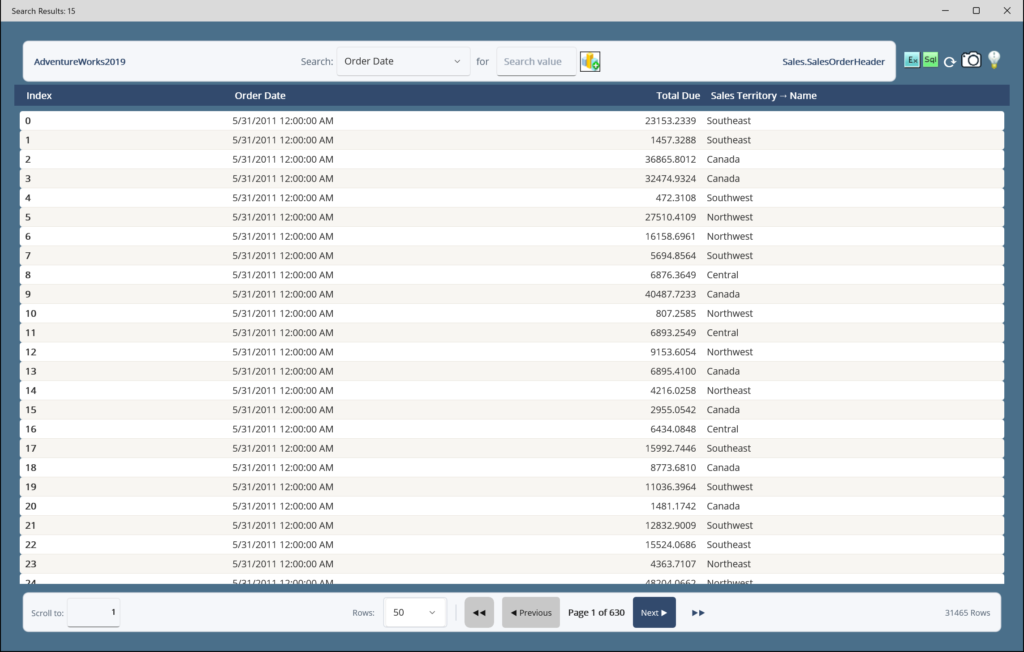1024x652 pixels.
Task: Select the cell with Total Due 23153.2339
Action: pos(670,121)
